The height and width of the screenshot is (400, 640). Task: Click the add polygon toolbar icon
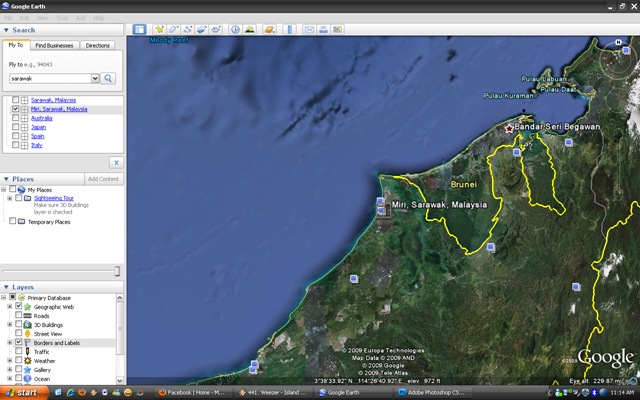(173, 29)
